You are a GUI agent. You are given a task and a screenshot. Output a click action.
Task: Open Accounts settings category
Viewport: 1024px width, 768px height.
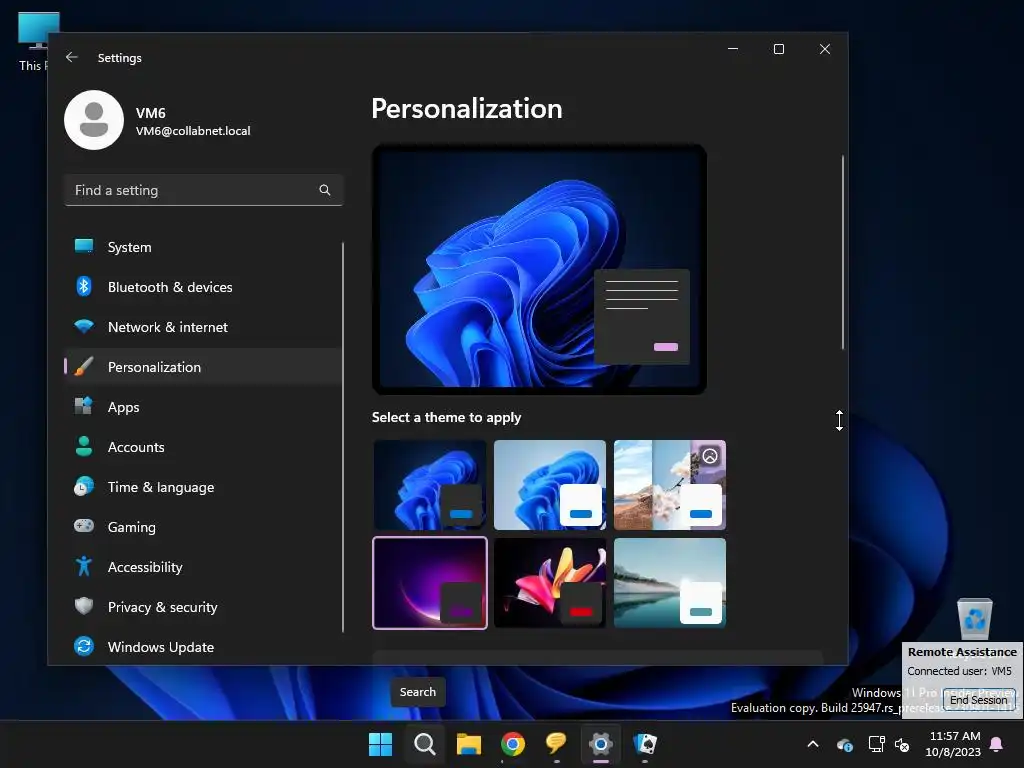(x=203, y=447)
